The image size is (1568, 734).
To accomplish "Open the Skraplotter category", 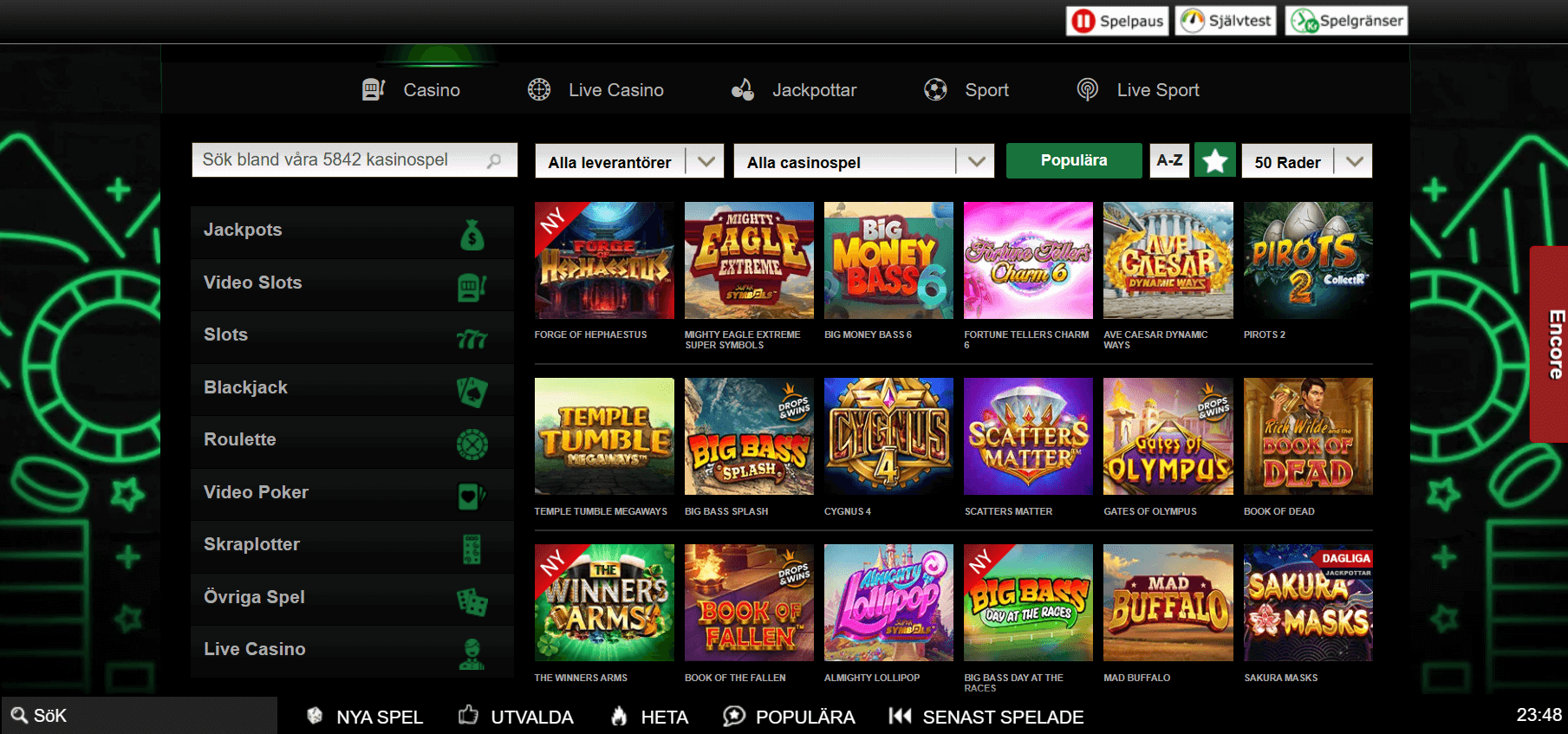I will pos(352,546).
